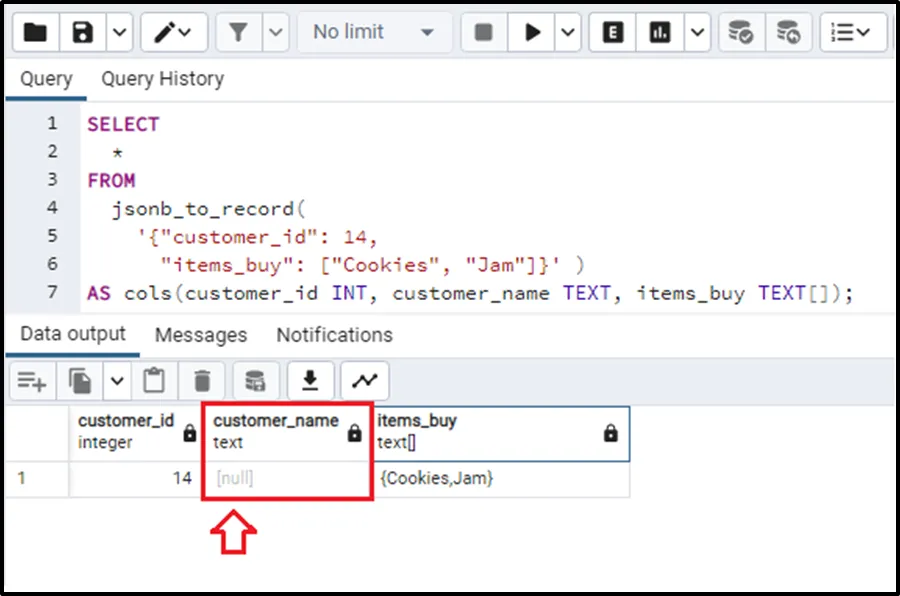This screenshot has width=900, height=596.
Task: Expand the Edit pencil dropdown
Action: pyautogui.click(x=197, y=33)
